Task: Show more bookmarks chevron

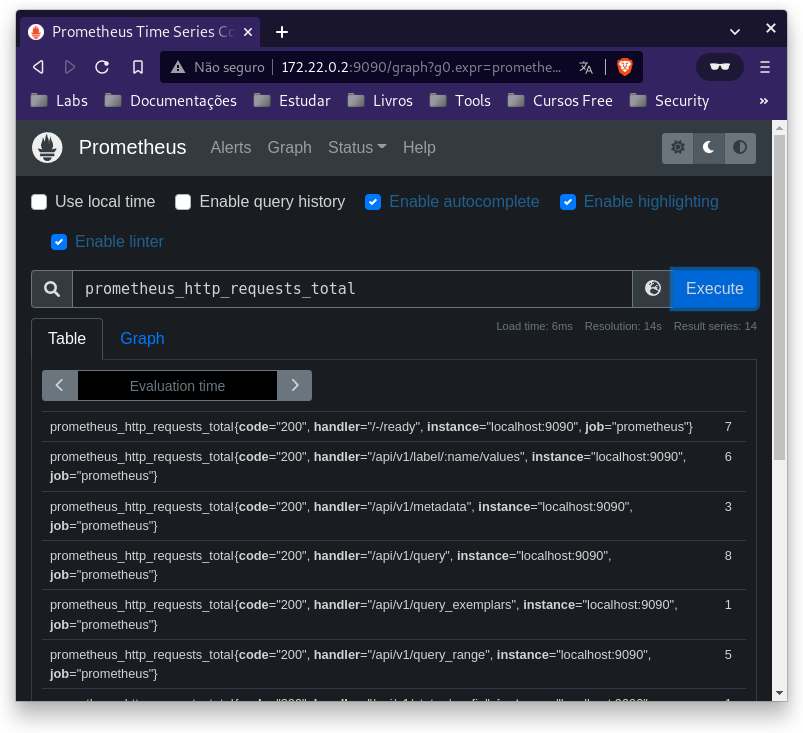Action: coord(764,101)
